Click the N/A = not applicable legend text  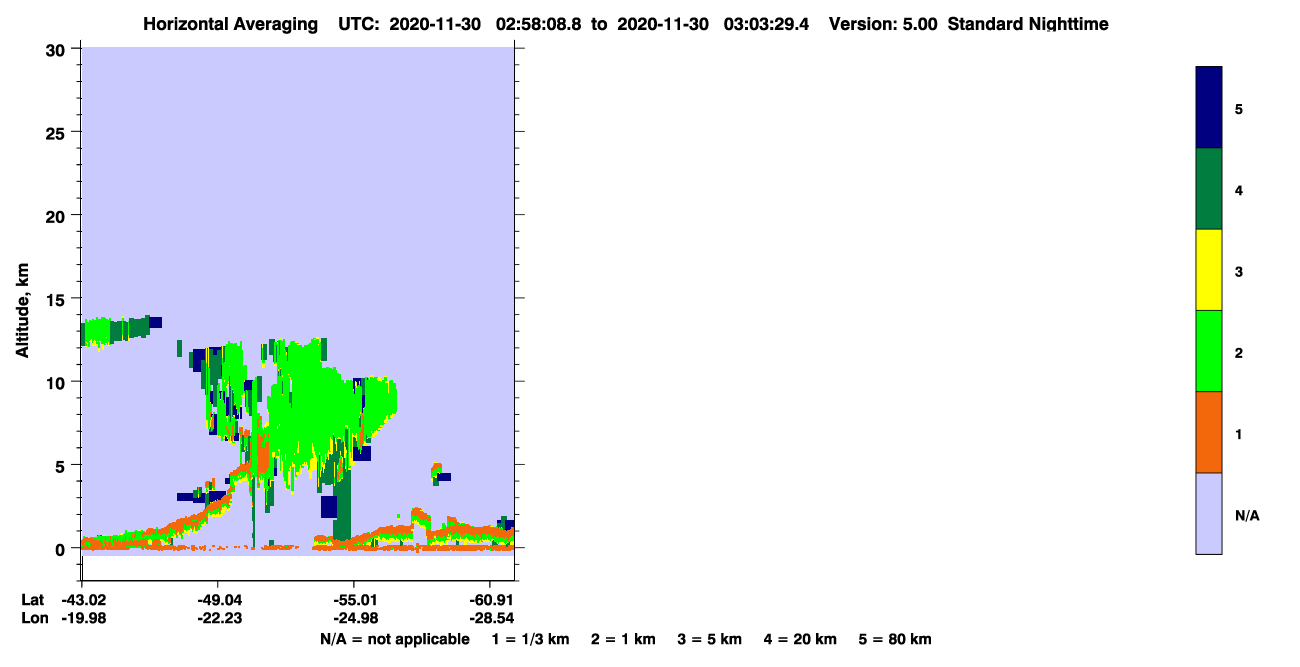point(394,639)
